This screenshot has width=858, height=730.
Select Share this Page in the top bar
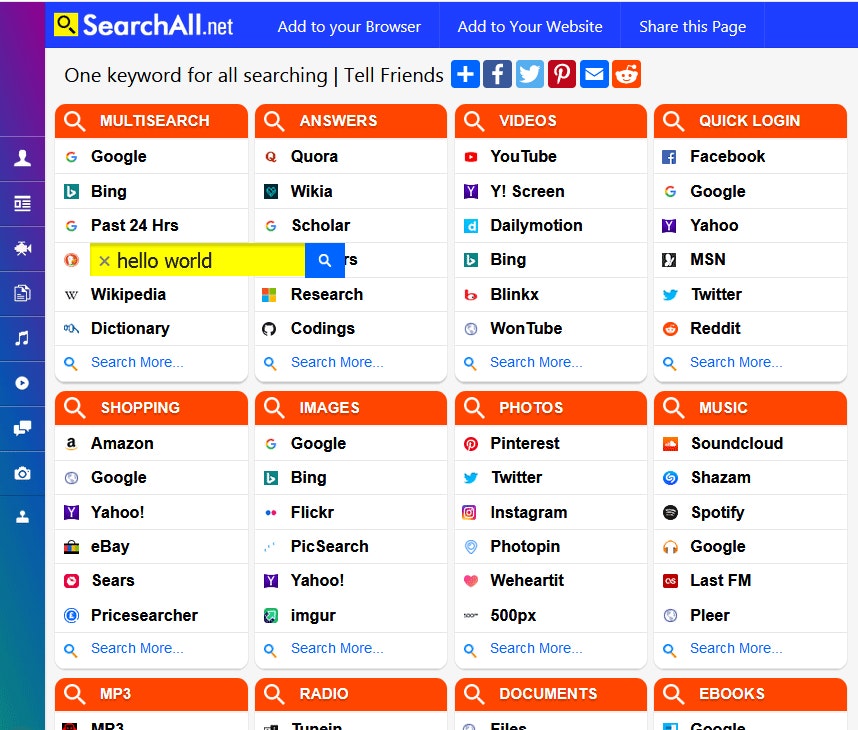692,27
